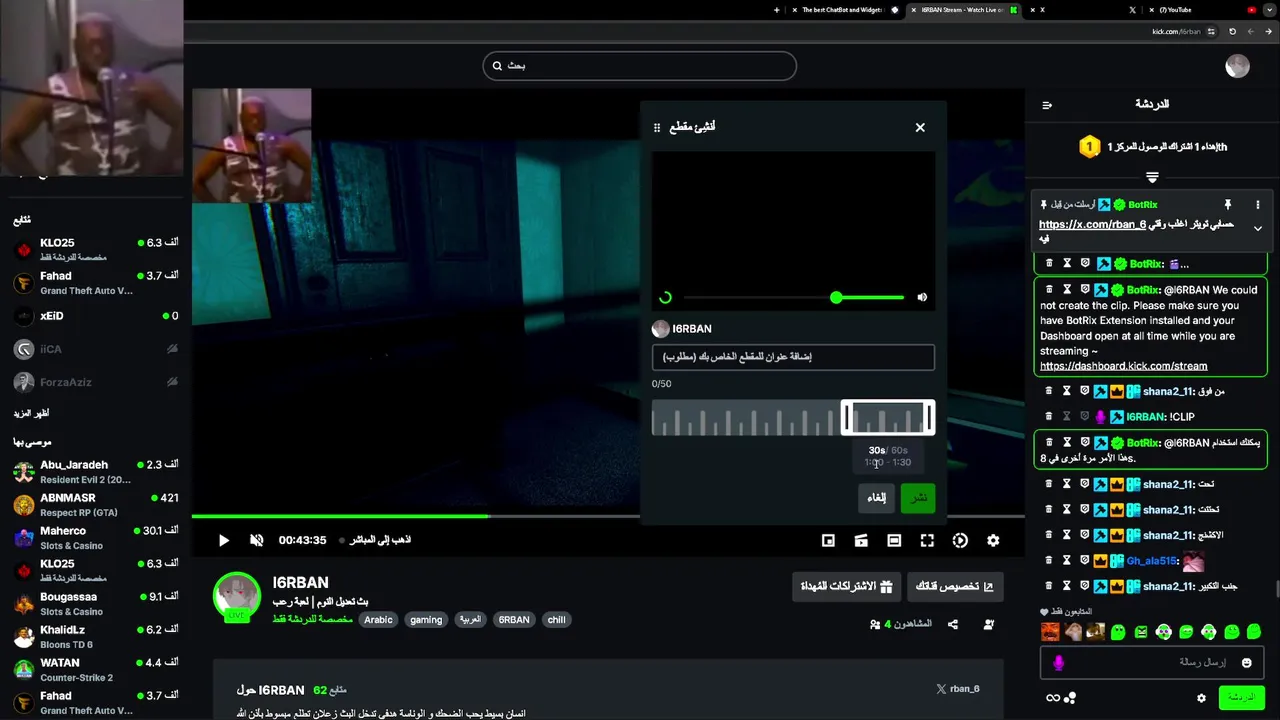Open the Maherco Slots & Casino channel
The image size is (1280, 720).
pos(95,538)
